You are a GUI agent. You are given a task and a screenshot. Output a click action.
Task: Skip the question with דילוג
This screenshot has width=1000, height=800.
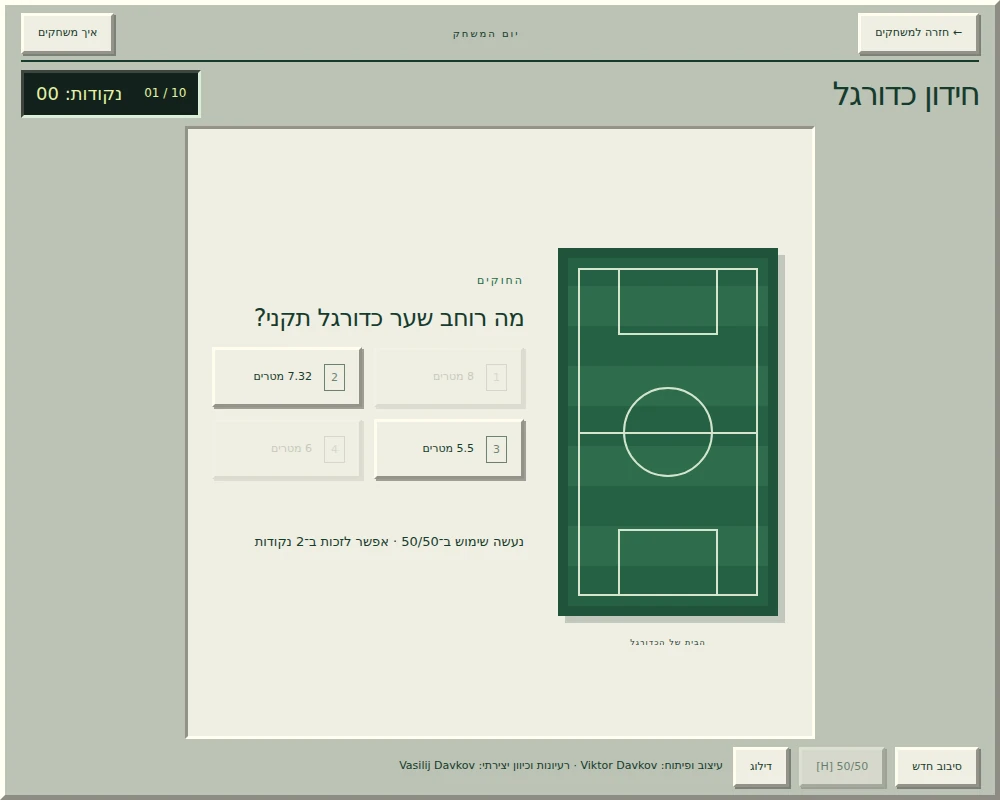761,766
